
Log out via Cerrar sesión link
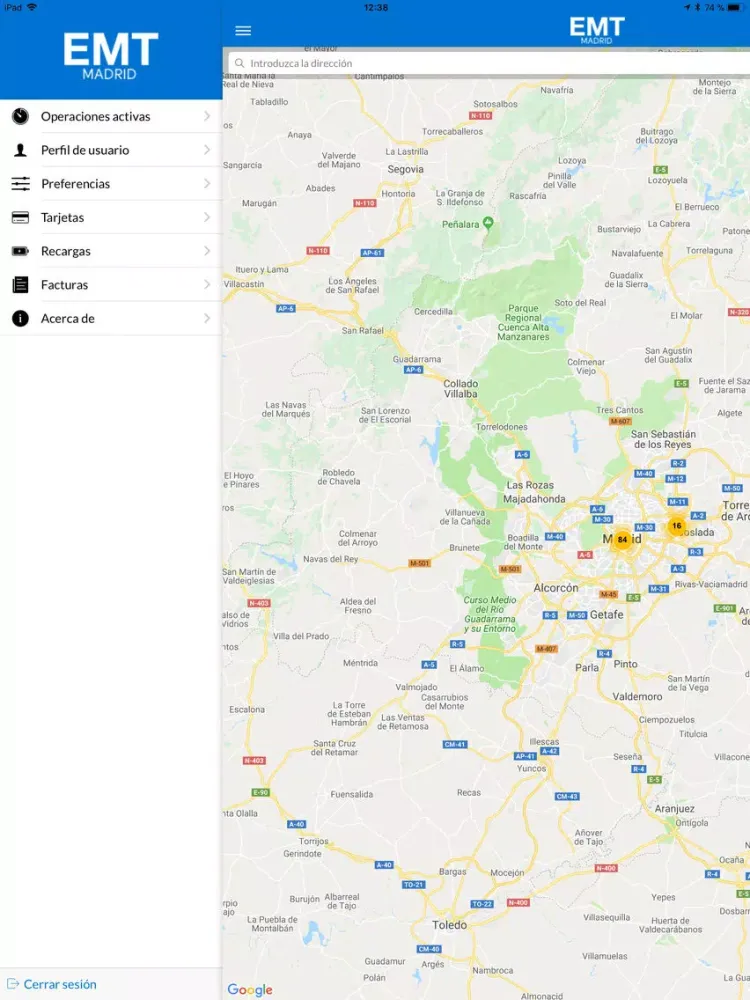click(60, 984)
